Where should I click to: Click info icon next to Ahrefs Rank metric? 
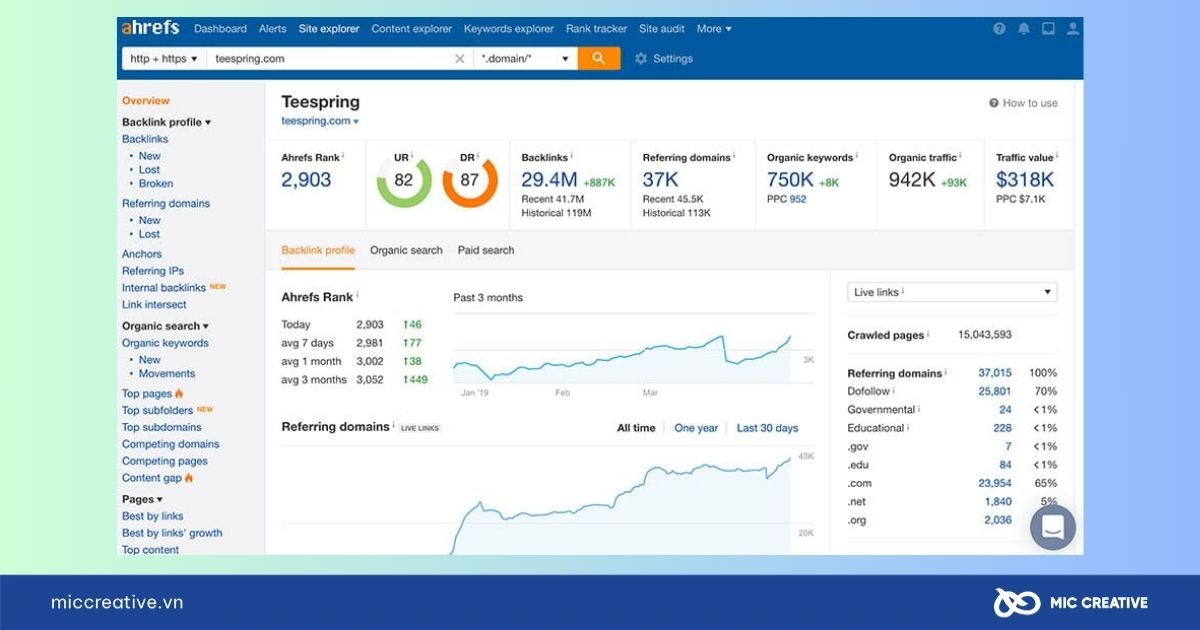[343, 156]
